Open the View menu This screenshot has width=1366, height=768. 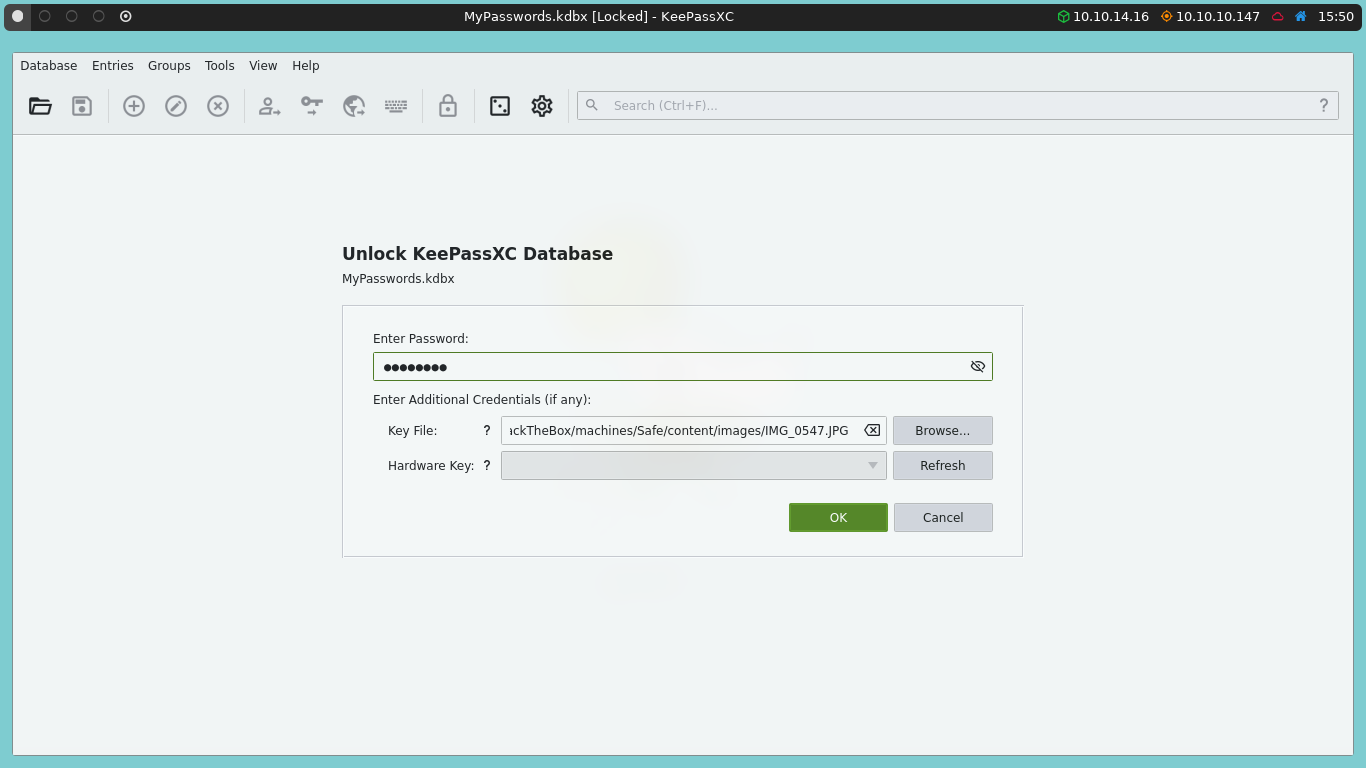pos(263,66)
